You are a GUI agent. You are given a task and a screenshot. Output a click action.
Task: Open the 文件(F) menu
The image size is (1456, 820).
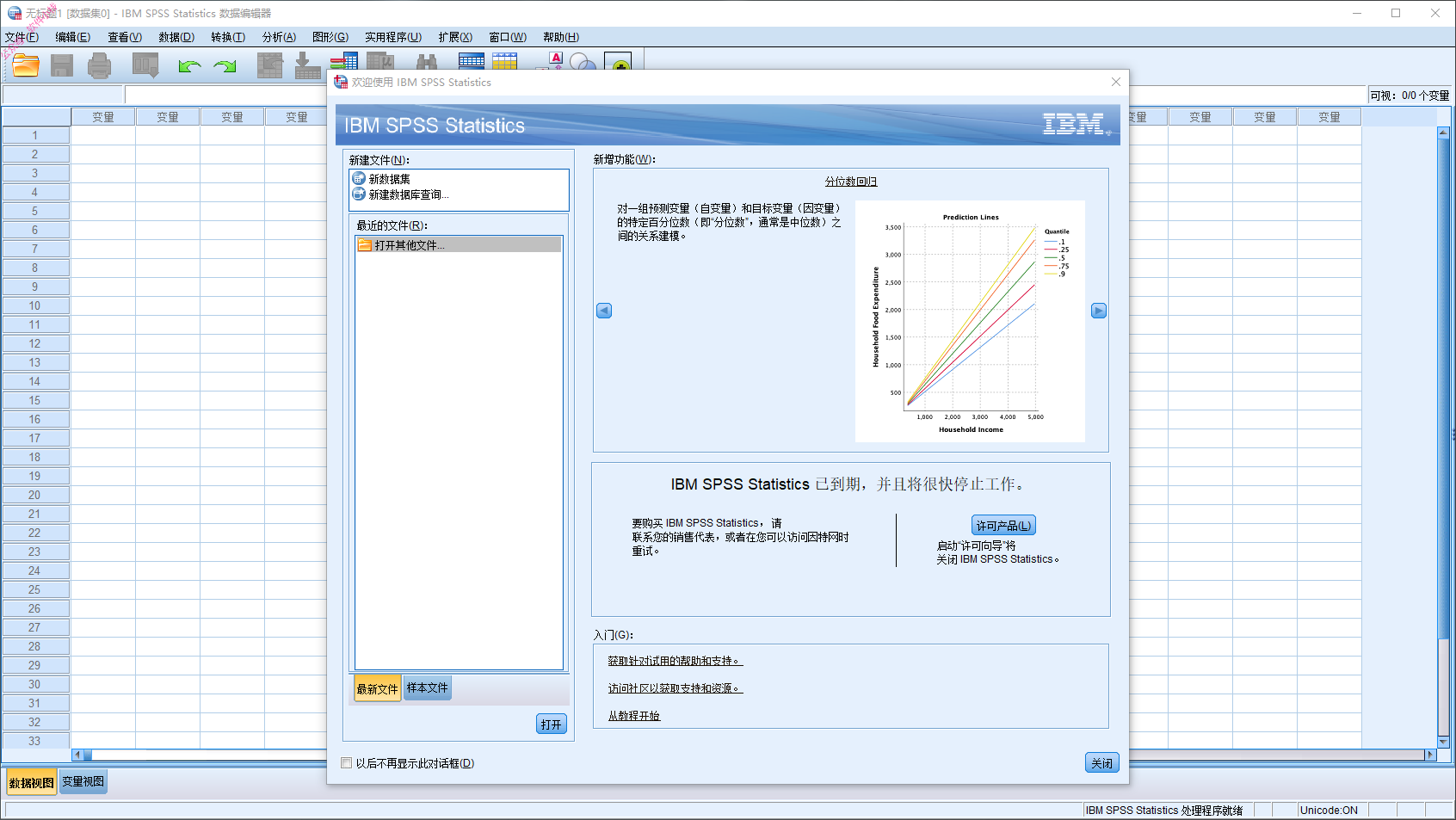22,37
